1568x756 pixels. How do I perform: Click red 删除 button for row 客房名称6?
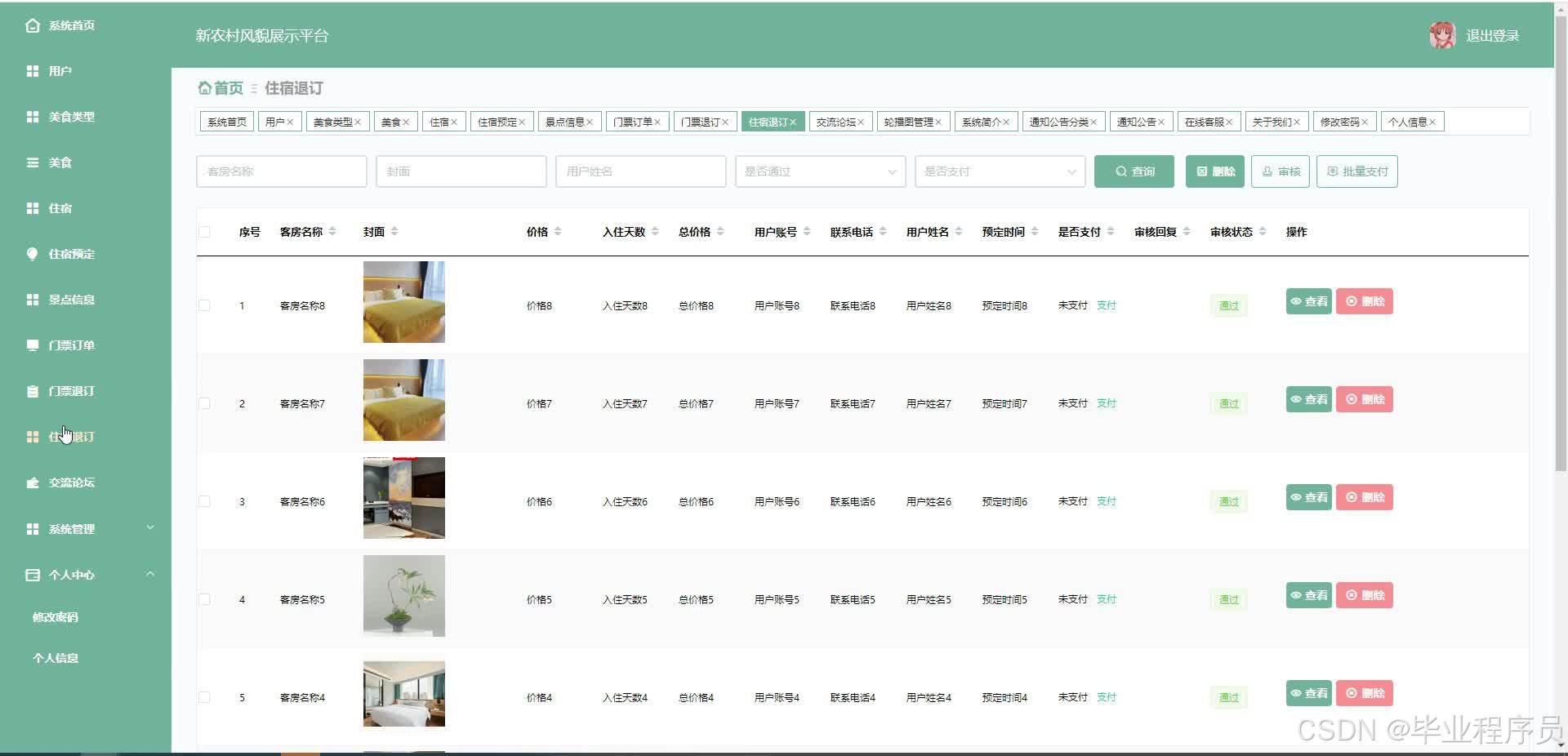(1365, 497)
